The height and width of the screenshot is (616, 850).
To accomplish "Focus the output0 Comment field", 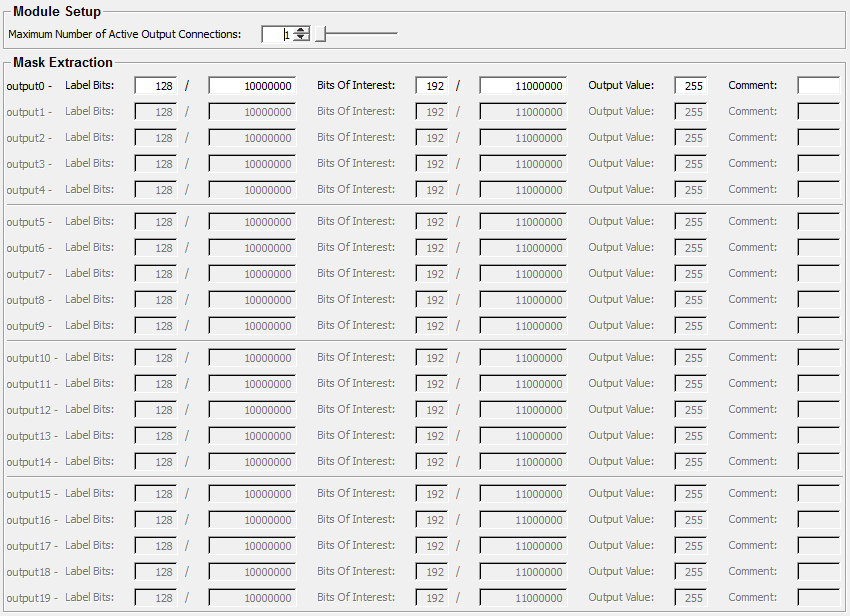I will pyautogui.click(x=818, y=86).
